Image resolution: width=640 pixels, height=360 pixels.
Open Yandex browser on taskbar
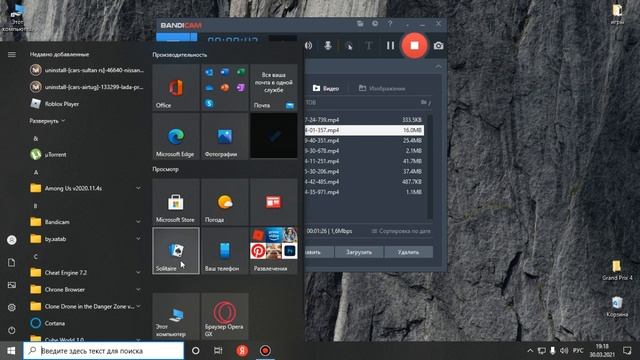[242, 351]
